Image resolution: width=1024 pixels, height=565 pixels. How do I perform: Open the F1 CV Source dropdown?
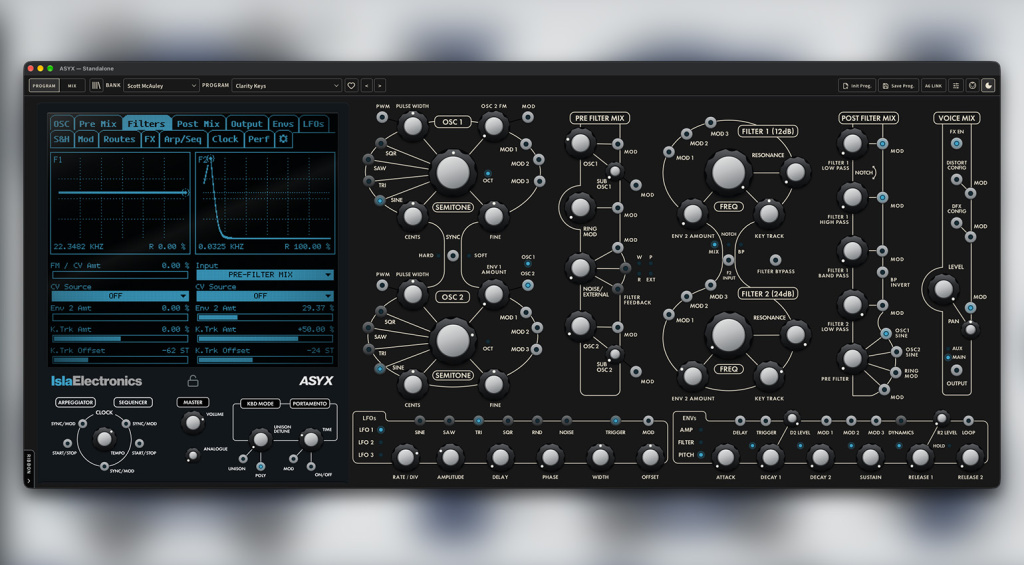pyautogui.click(x=120, y=296)
